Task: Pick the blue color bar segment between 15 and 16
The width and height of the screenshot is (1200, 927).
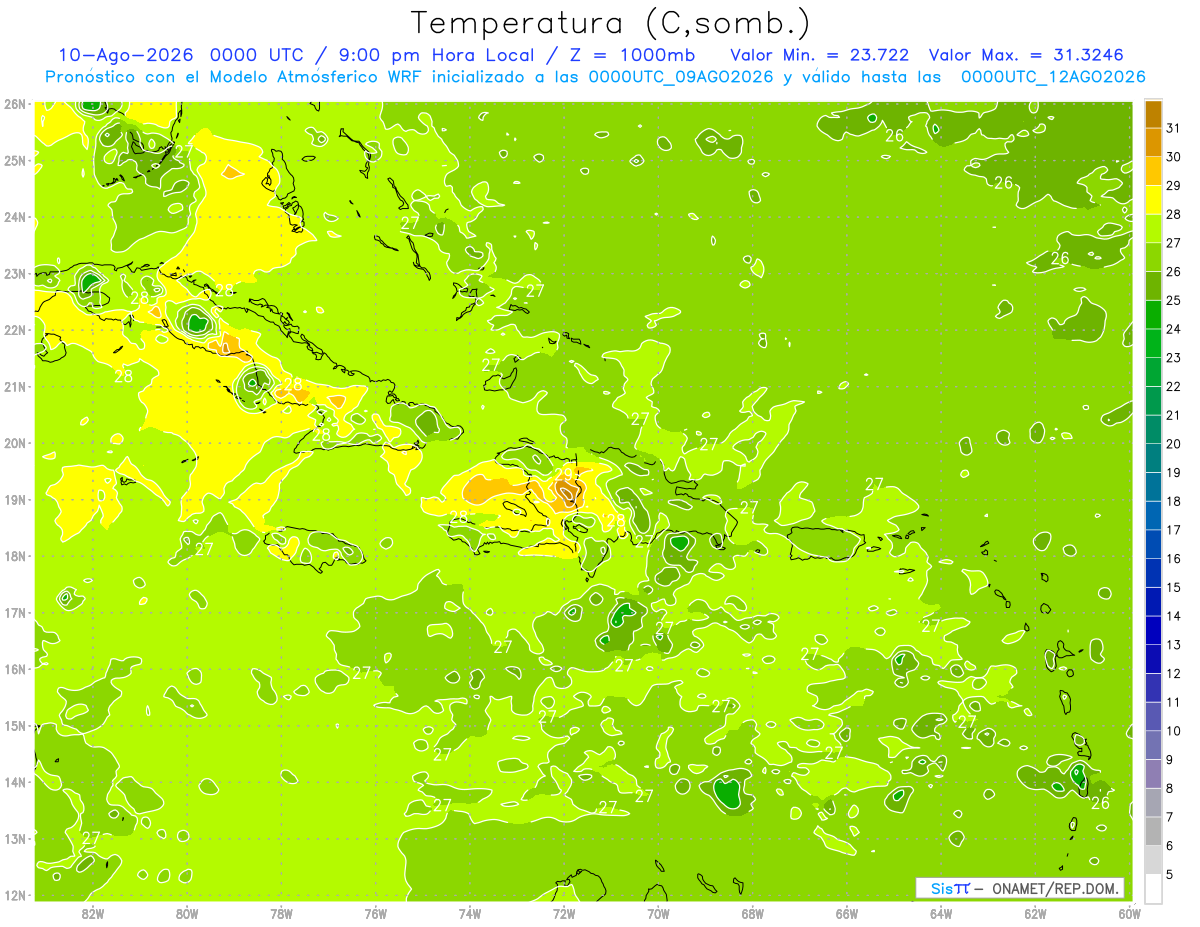Action: coord(1153,573)
